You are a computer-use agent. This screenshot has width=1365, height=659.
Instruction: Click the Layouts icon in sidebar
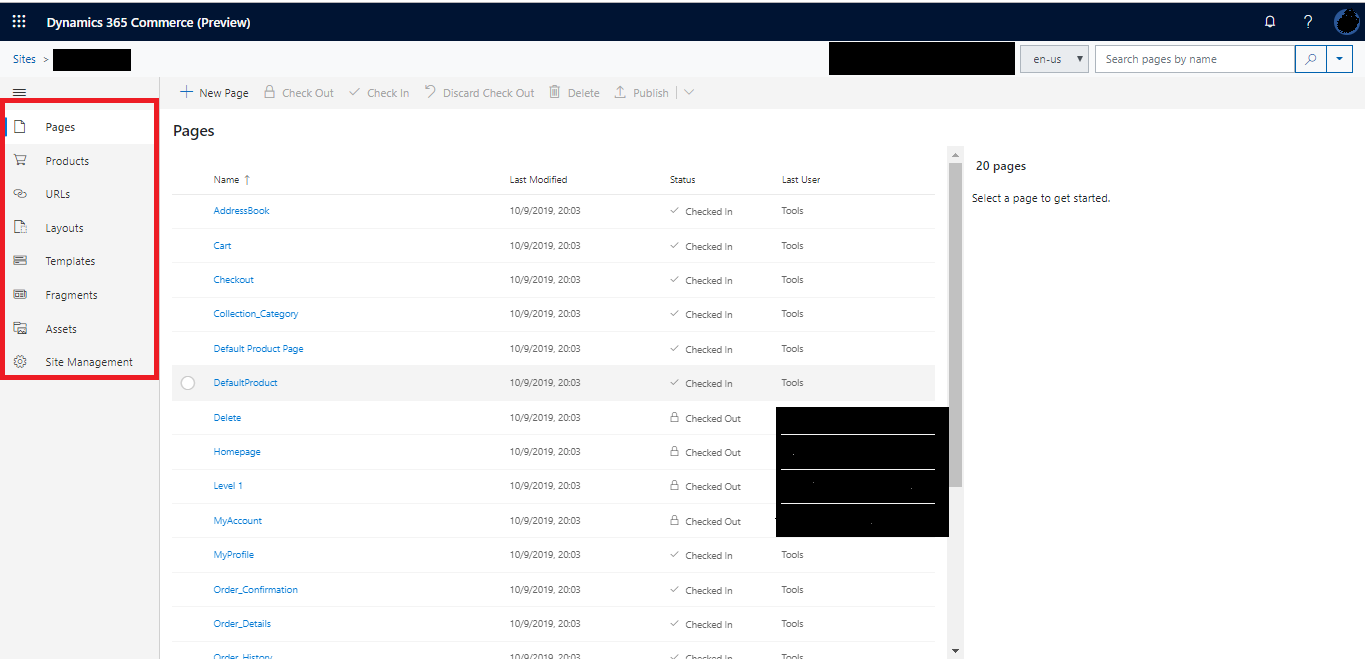point(20,227)
